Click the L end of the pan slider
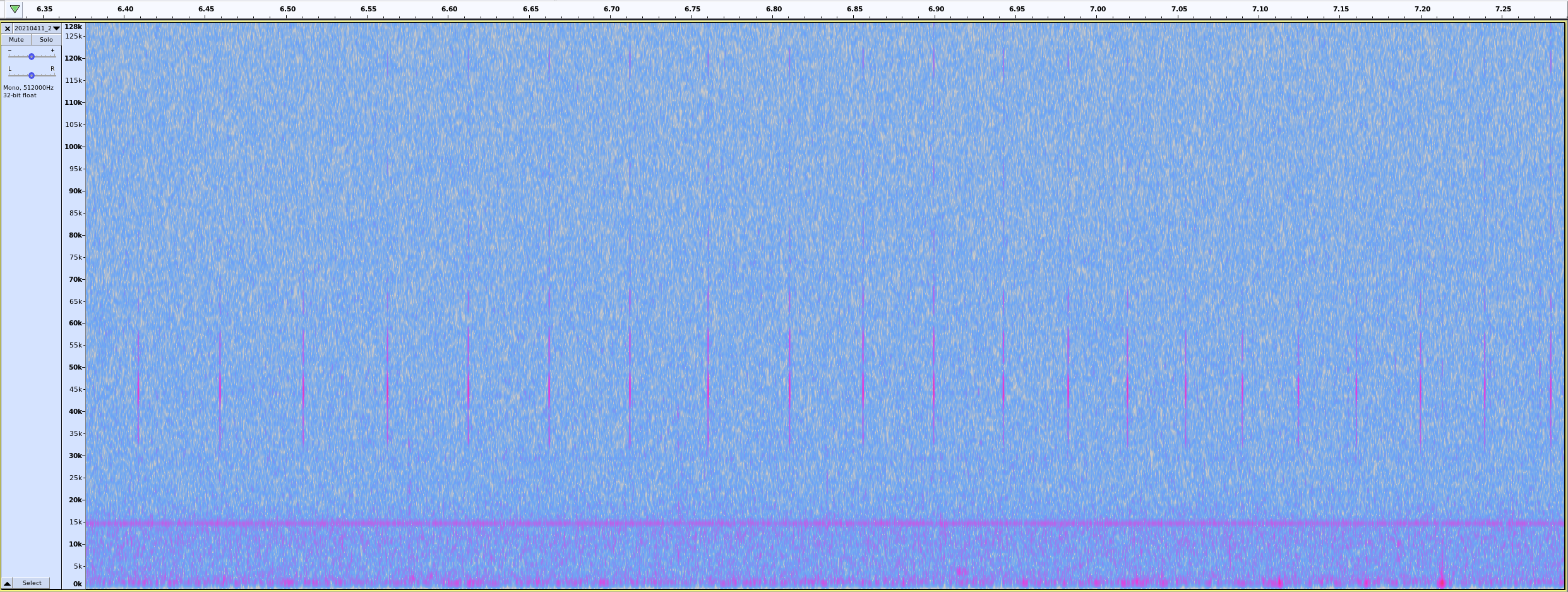Screen dimensions: 1568x592 [x=9, y=69]
